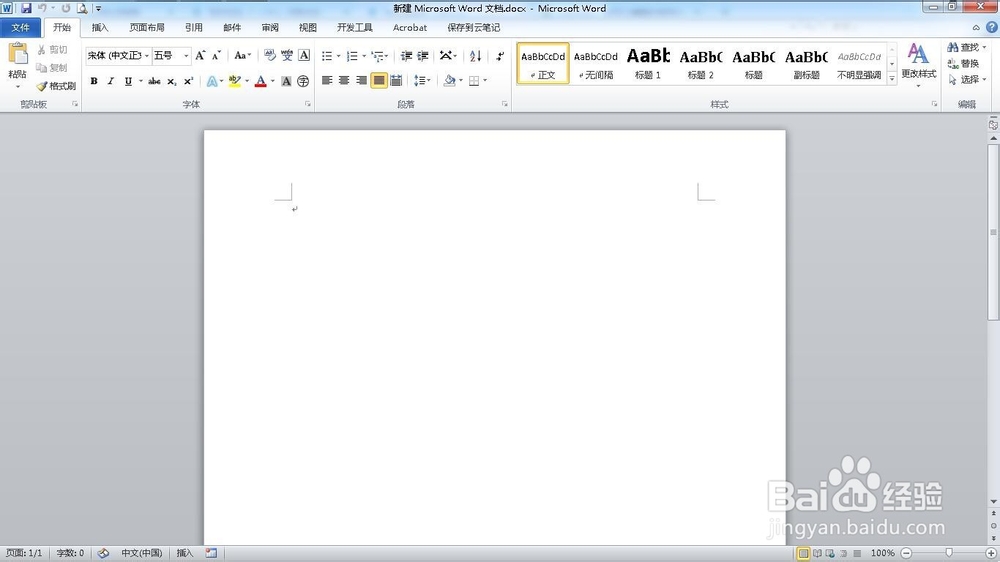Click the Increase Indent icon
1000x562 pixels.
click(x=423, y=56)
